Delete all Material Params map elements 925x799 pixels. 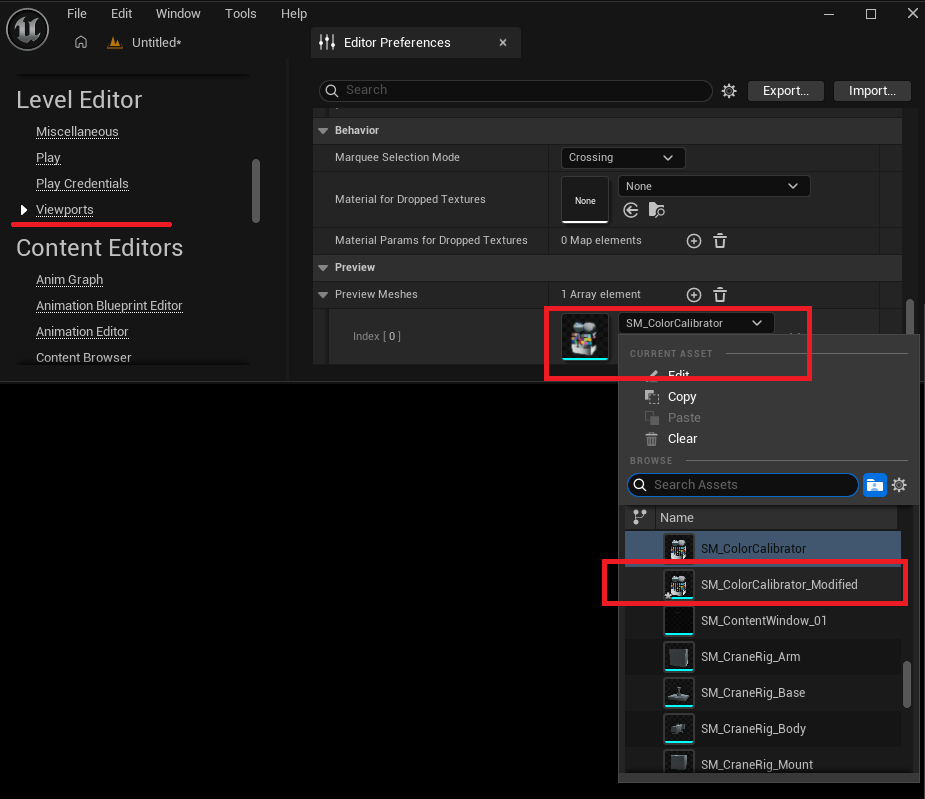tap(720, 241)
